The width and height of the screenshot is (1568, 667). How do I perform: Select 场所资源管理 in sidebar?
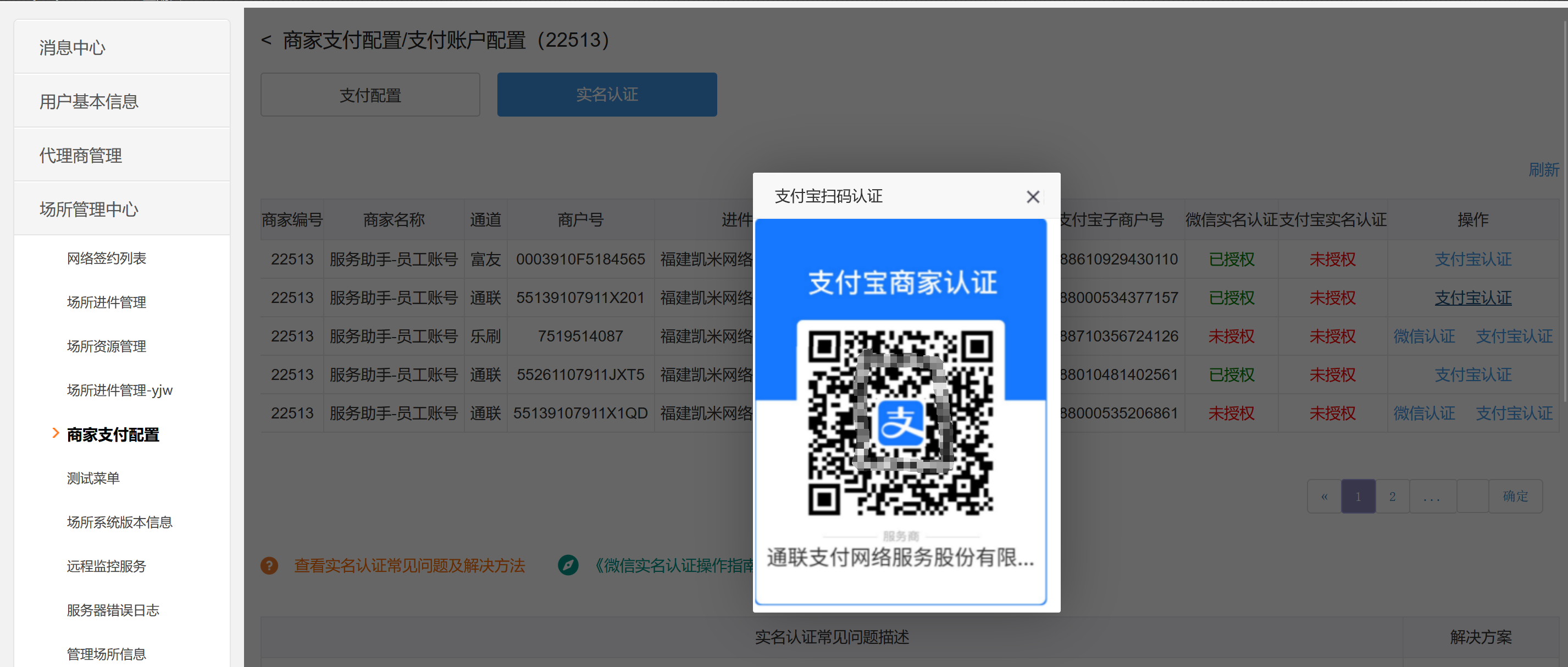coord(107,346)
